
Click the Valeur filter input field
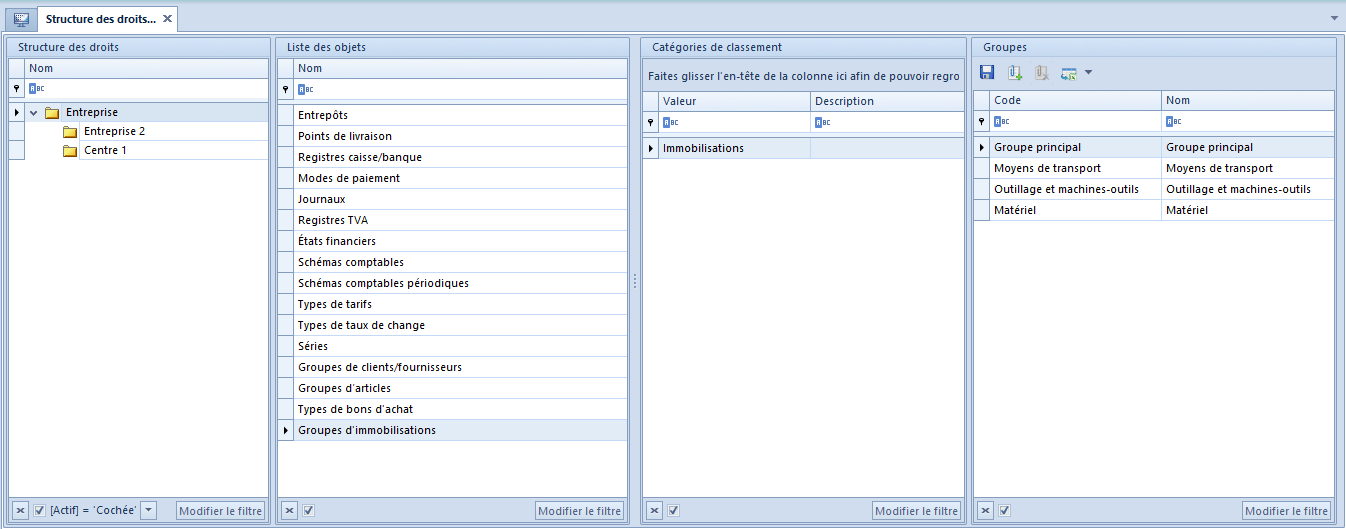coord(735,122)
